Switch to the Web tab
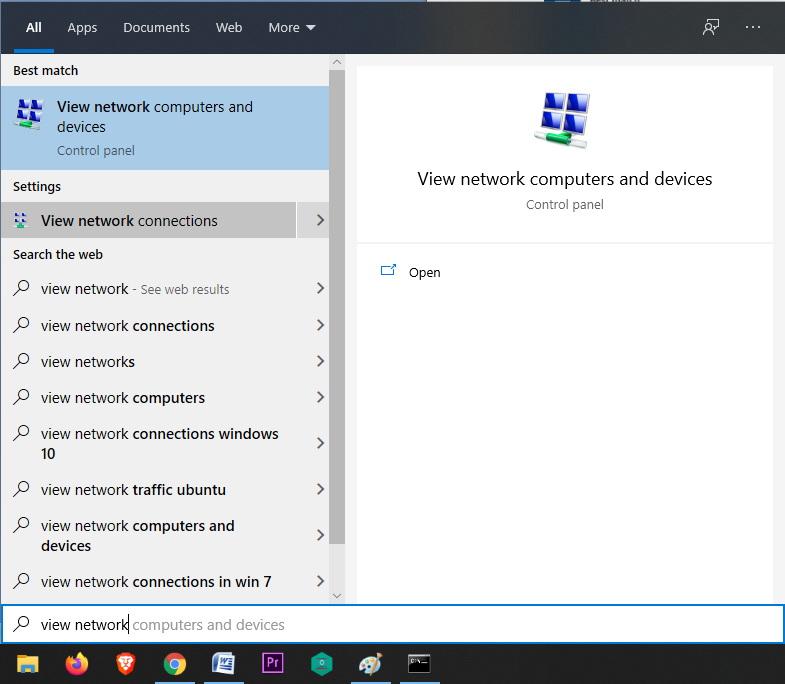 point(229,27)
